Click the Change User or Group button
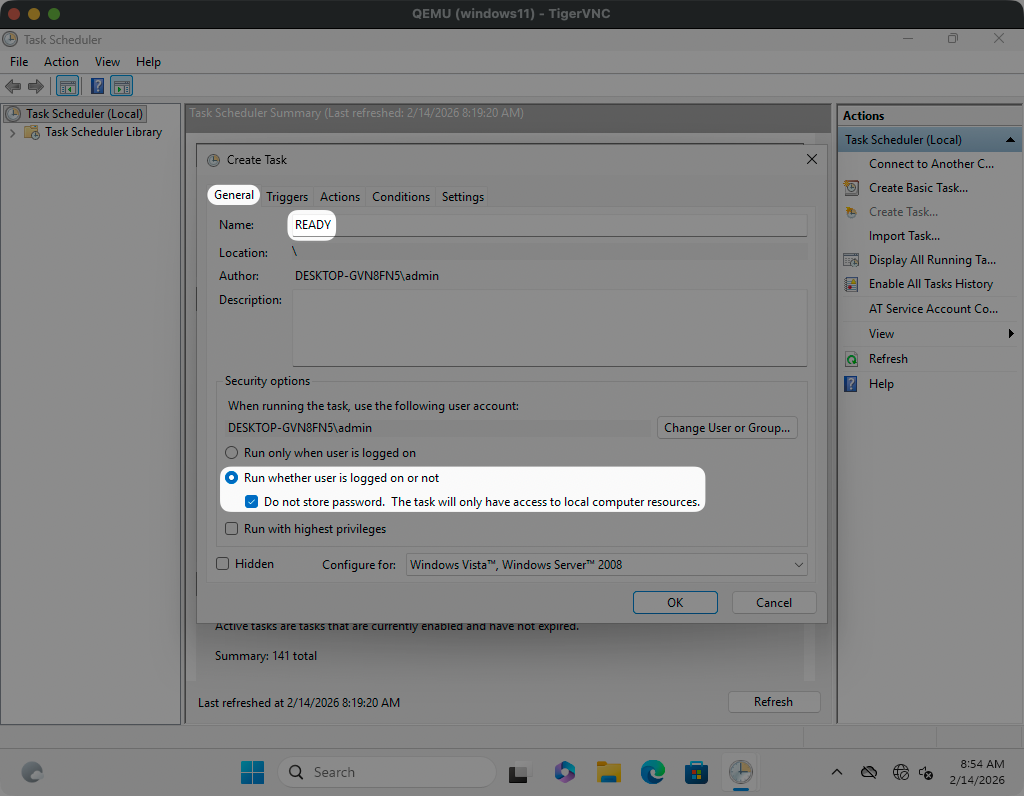This screenshot has width=1024, height=796. (x=727, y=428)
